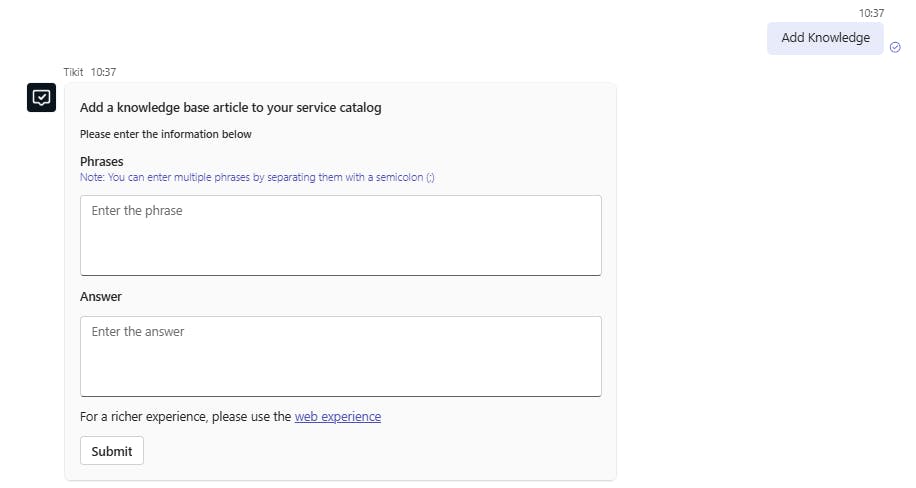Screen dimensions: 916x488
Task: Focus the Phrases text box
Action: click(x=340, y=235)
